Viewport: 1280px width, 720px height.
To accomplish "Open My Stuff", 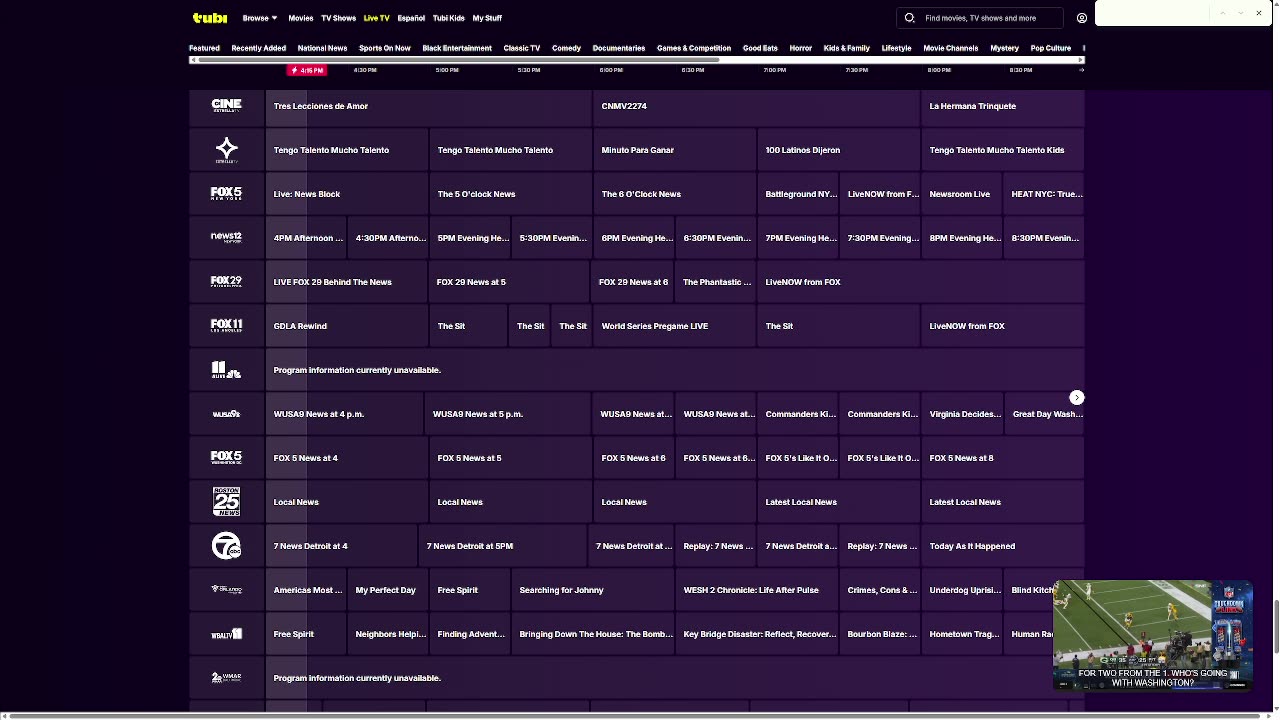I will 487,18.
